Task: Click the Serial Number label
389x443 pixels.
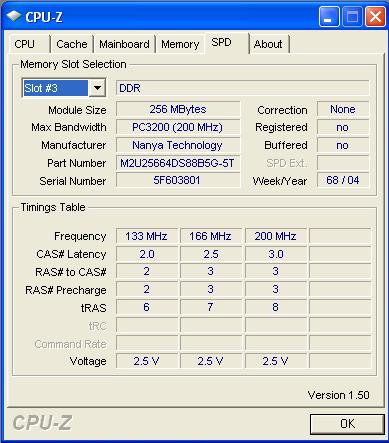Action: [x=73, y=181]
